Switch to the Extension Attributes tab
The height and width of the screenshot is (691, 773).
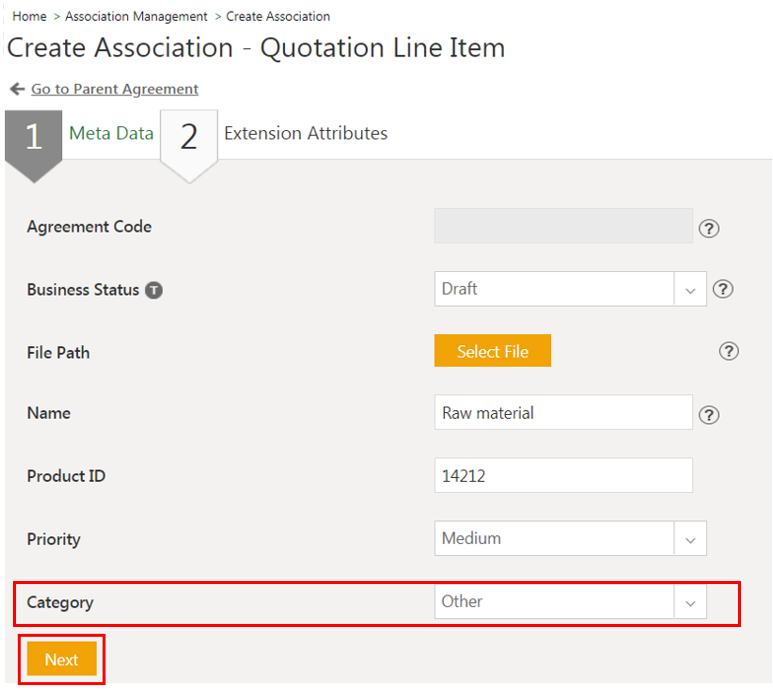(x=305, y=133)
